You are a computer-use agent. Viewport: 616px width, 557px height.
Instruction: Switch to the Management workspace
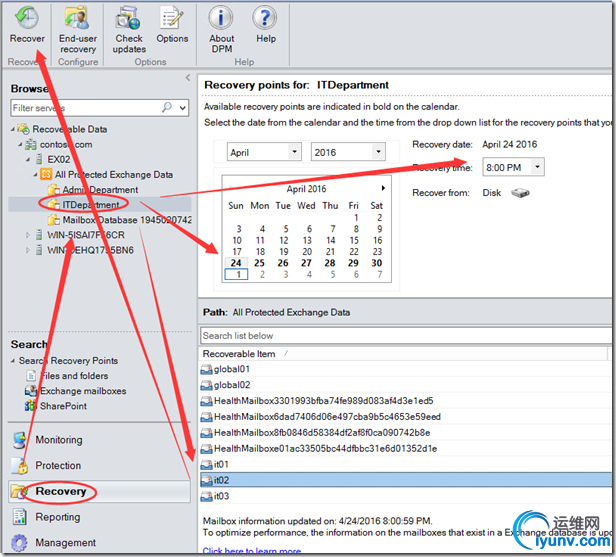point(99,542)
